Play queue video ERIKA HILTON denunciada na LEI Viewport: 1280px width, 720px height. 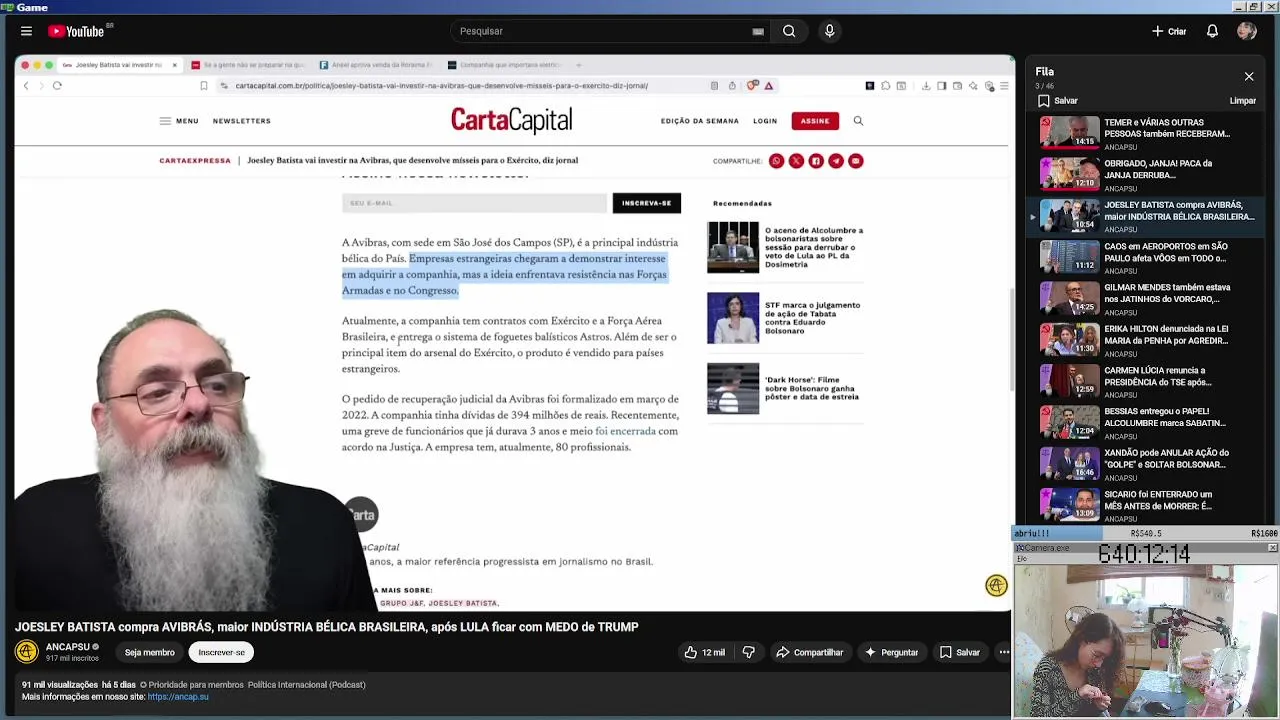pos(1148,340)
